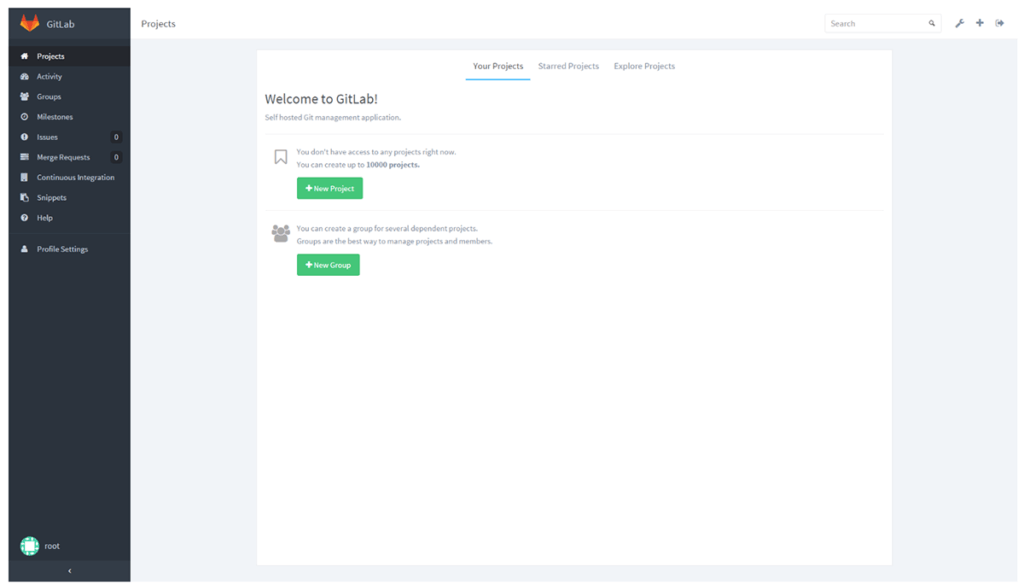Open Projects in the sidebar
The height and width of the screenshot is (585, 1024).
coord(69,56)
